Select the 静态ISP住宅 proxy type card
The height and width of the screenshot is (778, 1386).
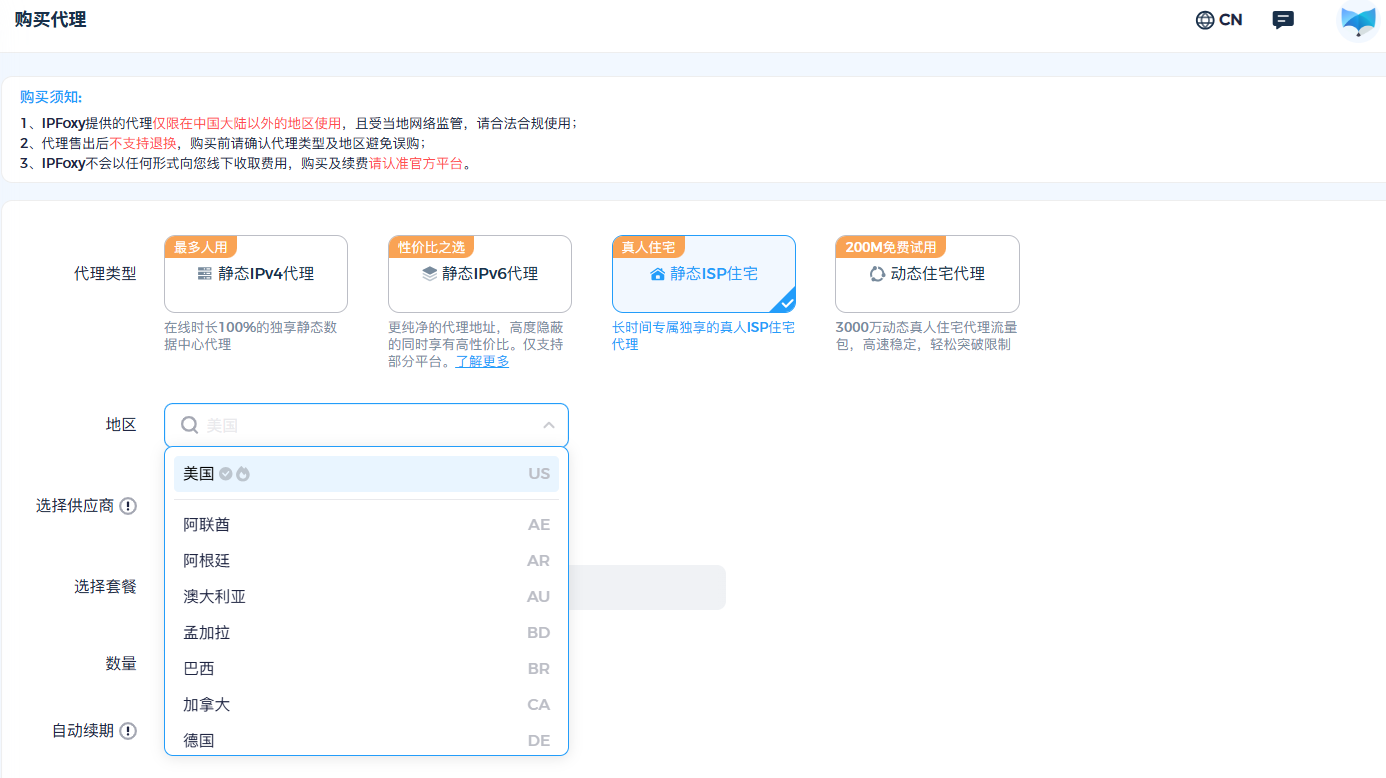[x=704, y=274]
